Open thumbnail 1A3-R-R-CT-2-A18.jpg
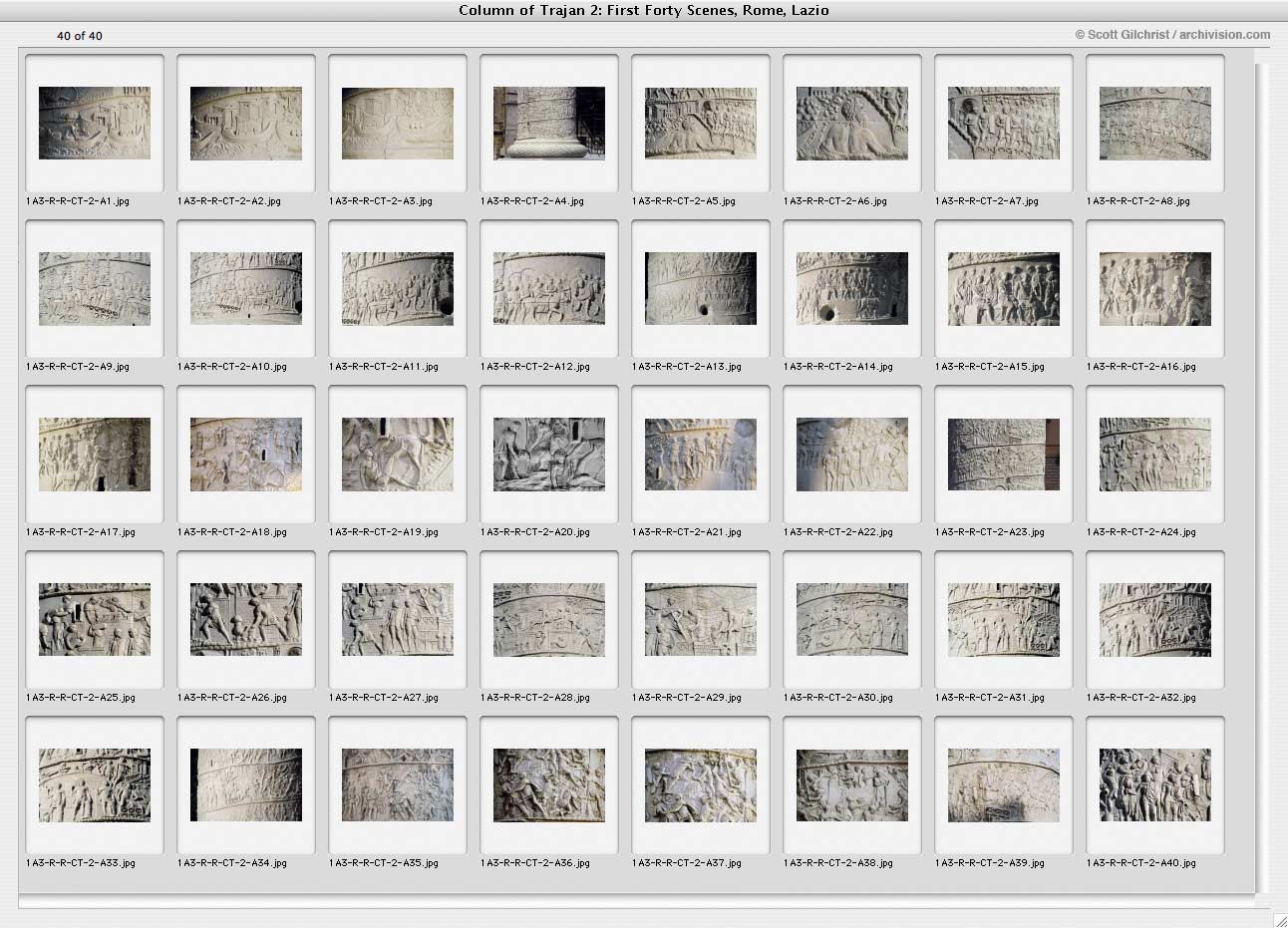Image resolution: width=1288 pixels, height=928 pixels. click(246, 454)
